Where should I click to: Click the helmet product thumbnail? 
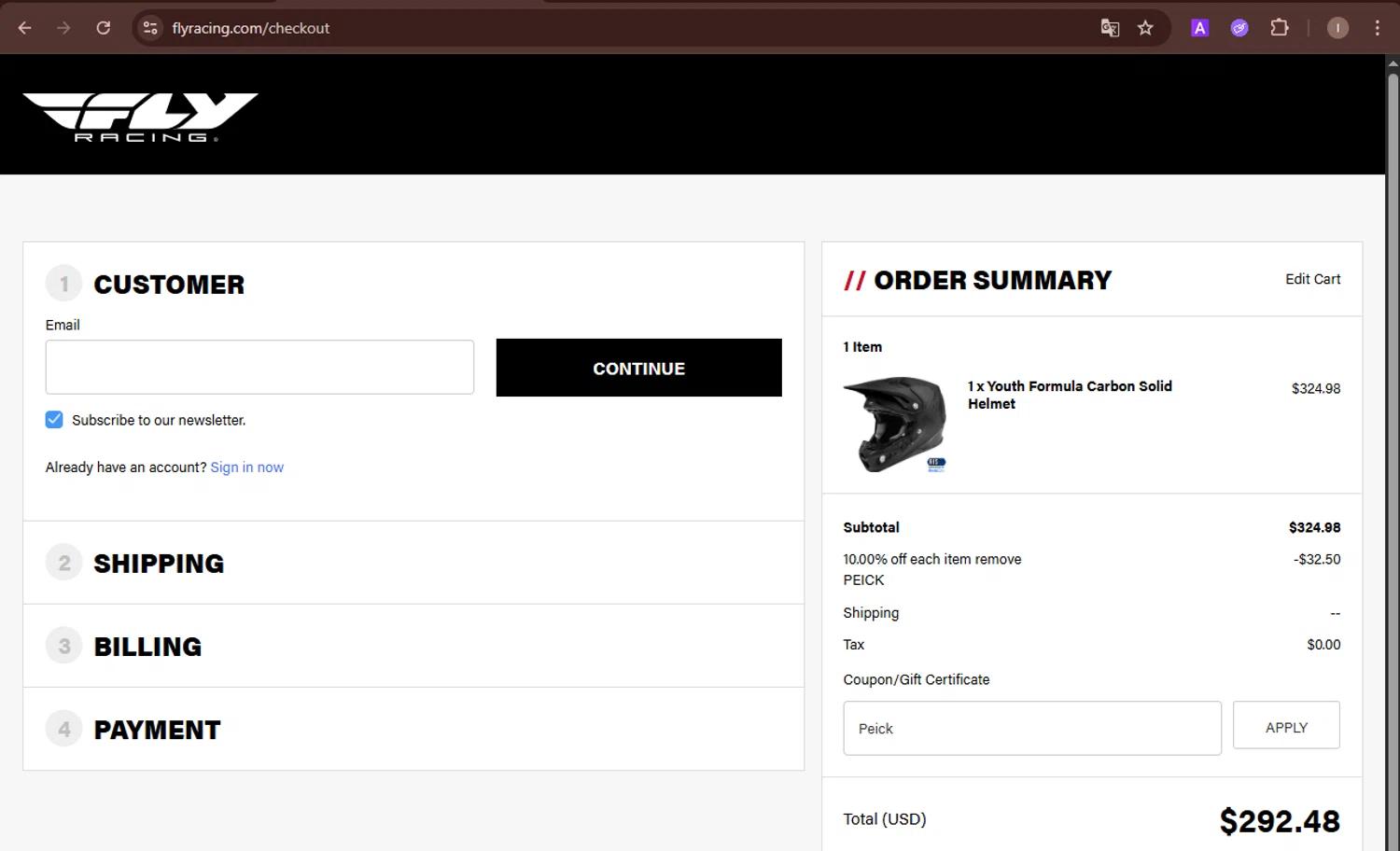[x=895, y=425]
